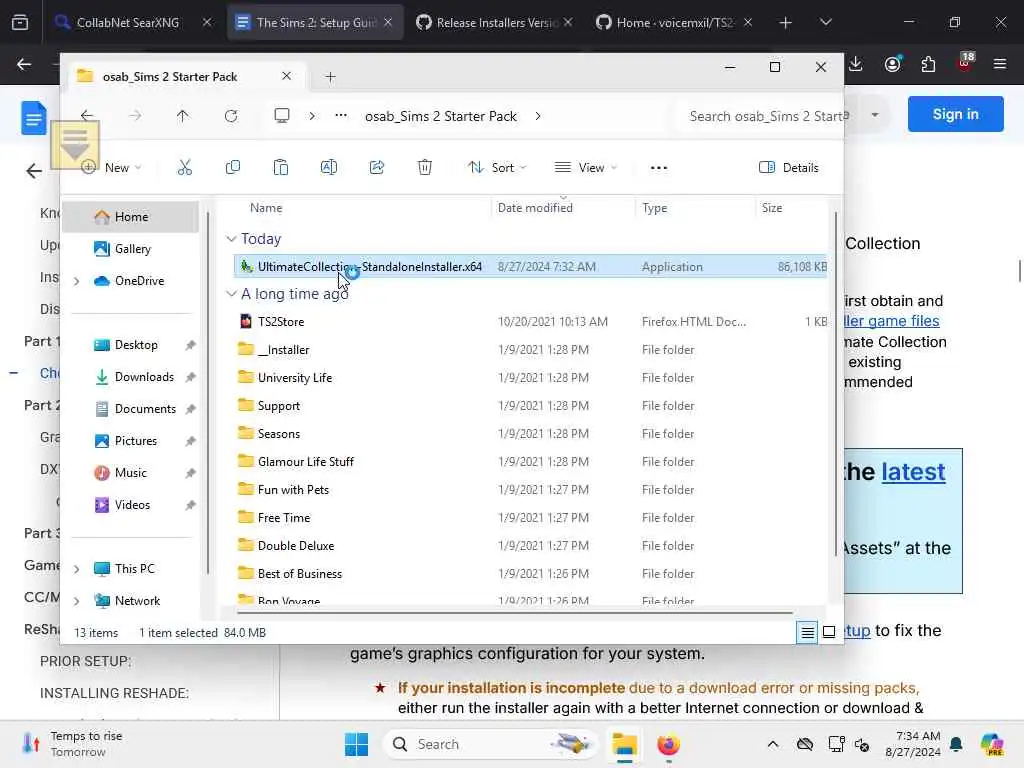Expand Network in the navigation pane
The height and width of the screenshot is (768, 1024).
pyautogui.click(x=76, y=601)
